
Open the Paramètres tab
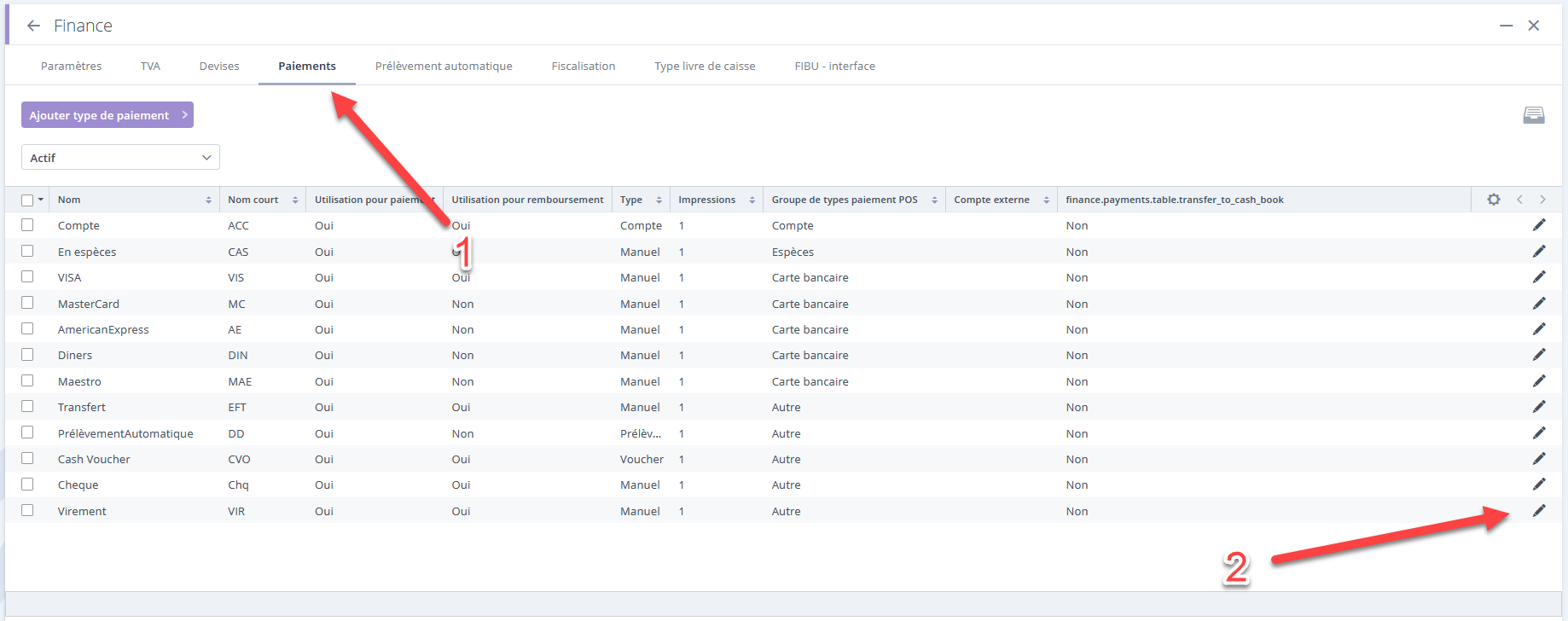tap(71, 66)
